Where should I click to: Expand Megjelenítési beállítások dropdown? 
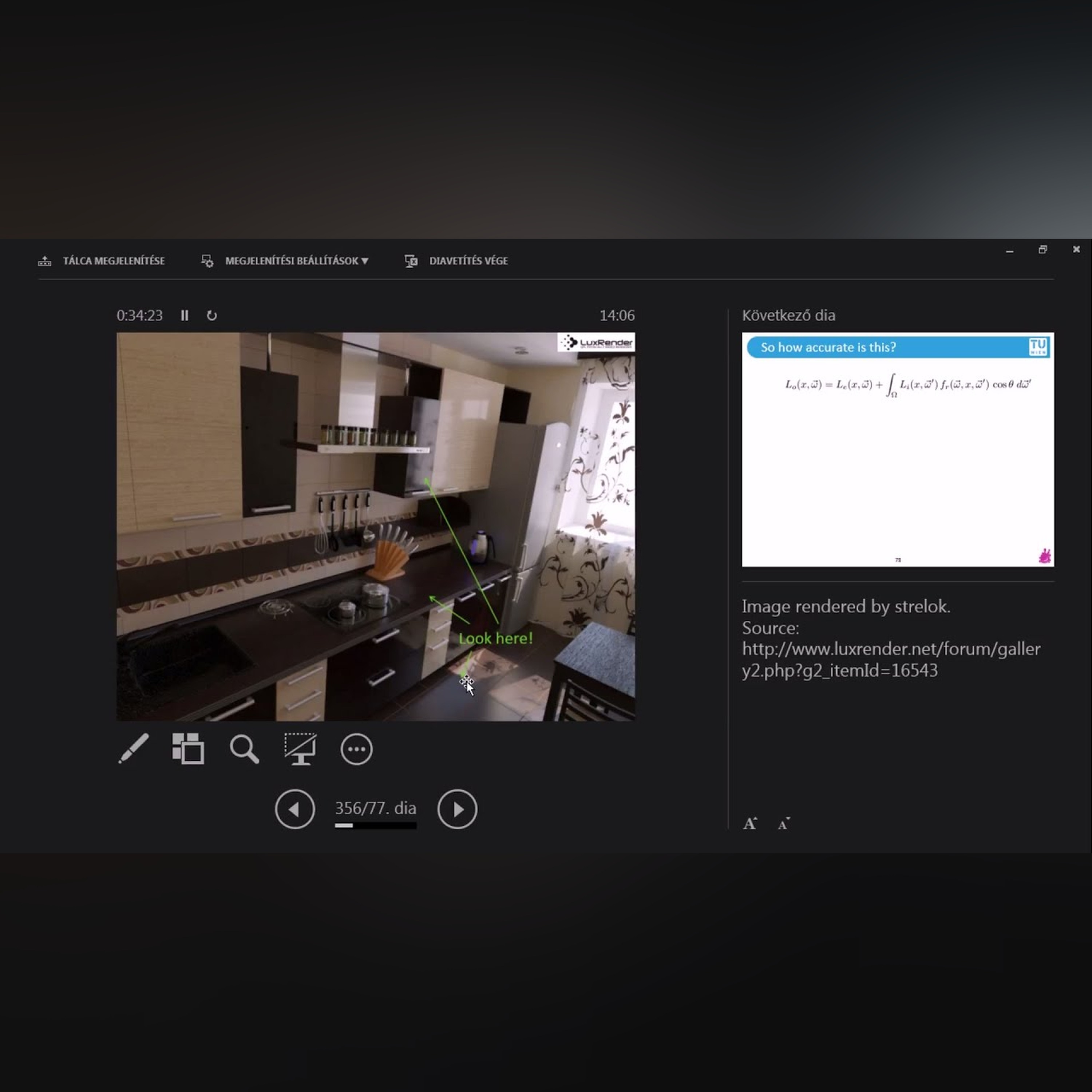[x=285, y=261]
